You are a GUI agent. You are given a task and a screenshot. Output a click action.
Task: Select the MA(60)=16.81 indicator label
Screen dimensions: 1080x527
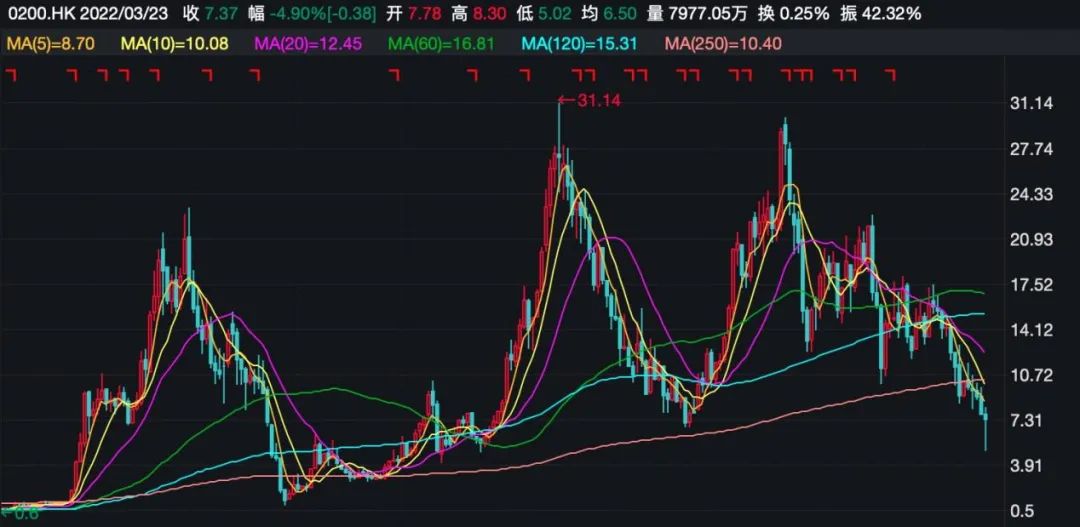pyautogui.click(x=442, y=45)
